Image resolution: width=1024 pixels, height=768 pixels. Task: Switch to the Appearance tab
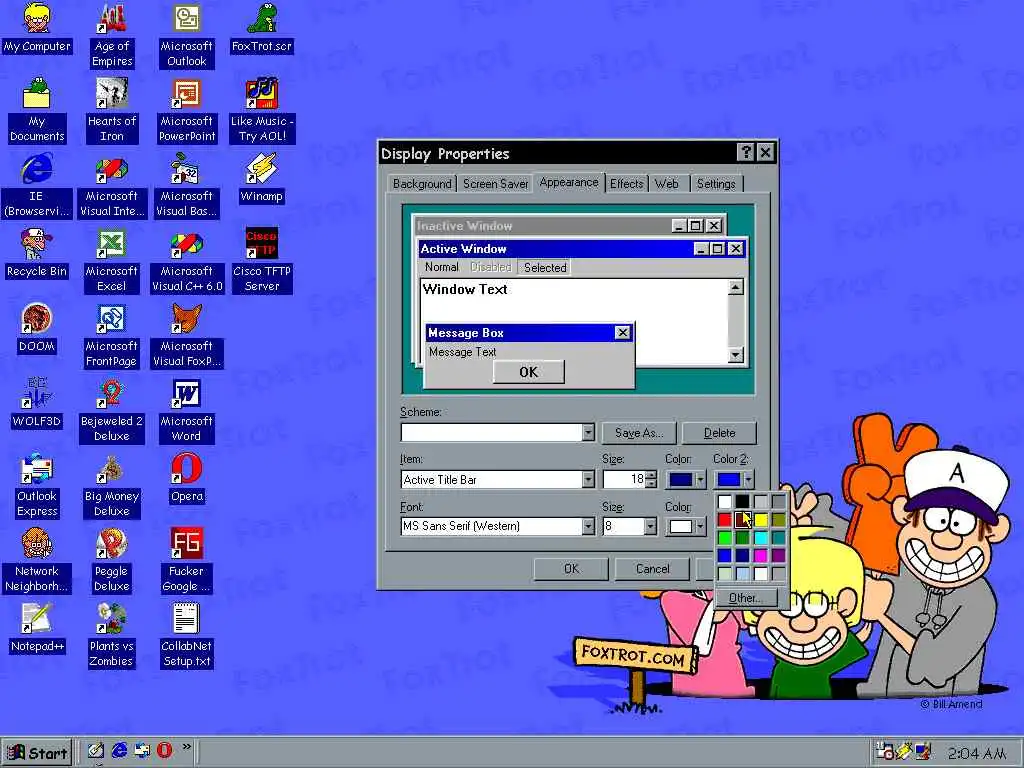tap(569, 182)
